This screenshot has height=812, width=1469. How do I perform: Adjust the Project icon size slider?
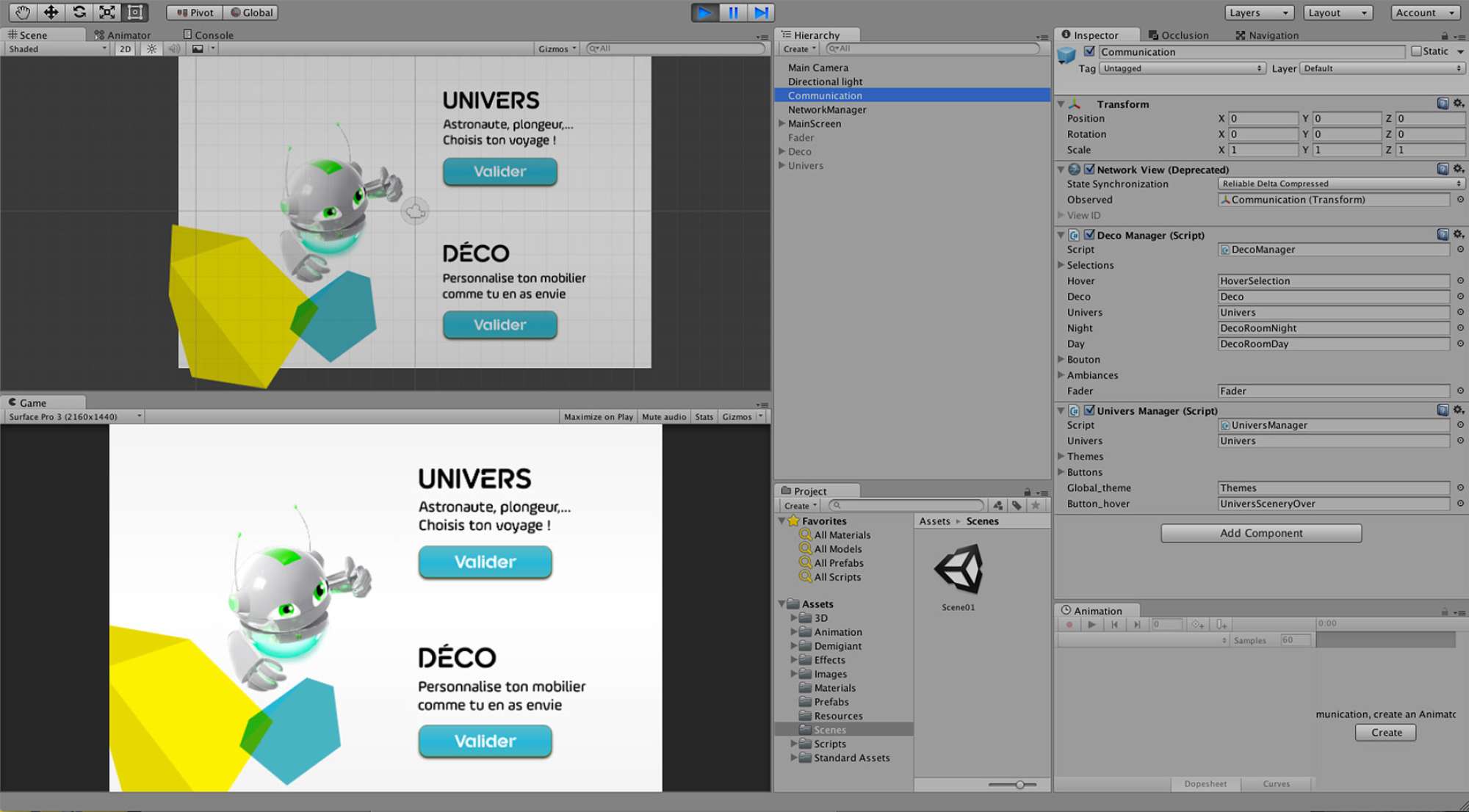click(1019, 785)
